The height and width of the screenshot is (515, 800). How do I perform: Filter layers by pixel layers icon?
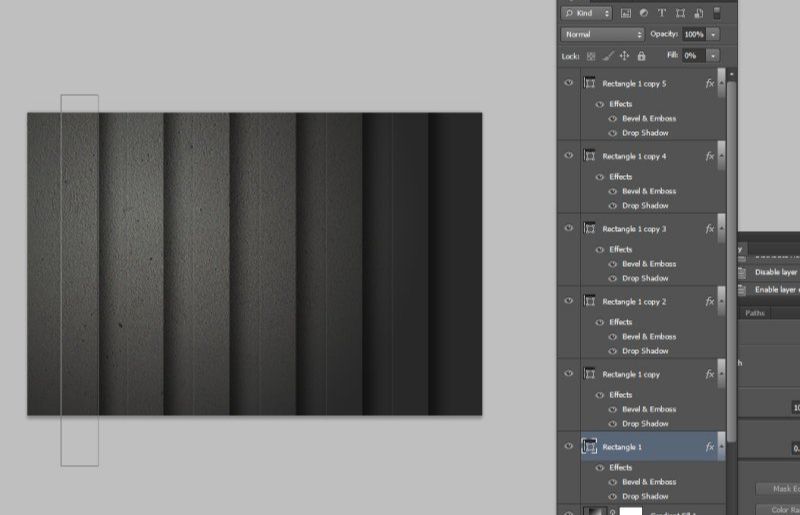pyautogui.click(x=626, y=14)
